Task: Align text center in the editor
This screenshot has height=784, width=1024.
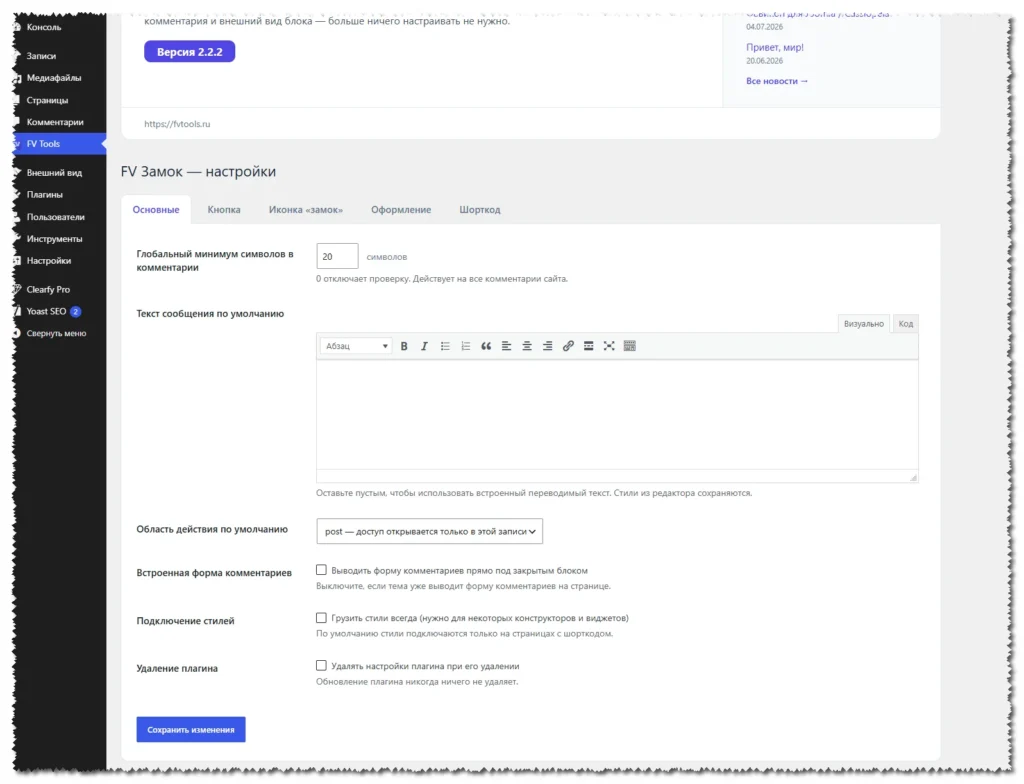Action: (x=527, y=346)
